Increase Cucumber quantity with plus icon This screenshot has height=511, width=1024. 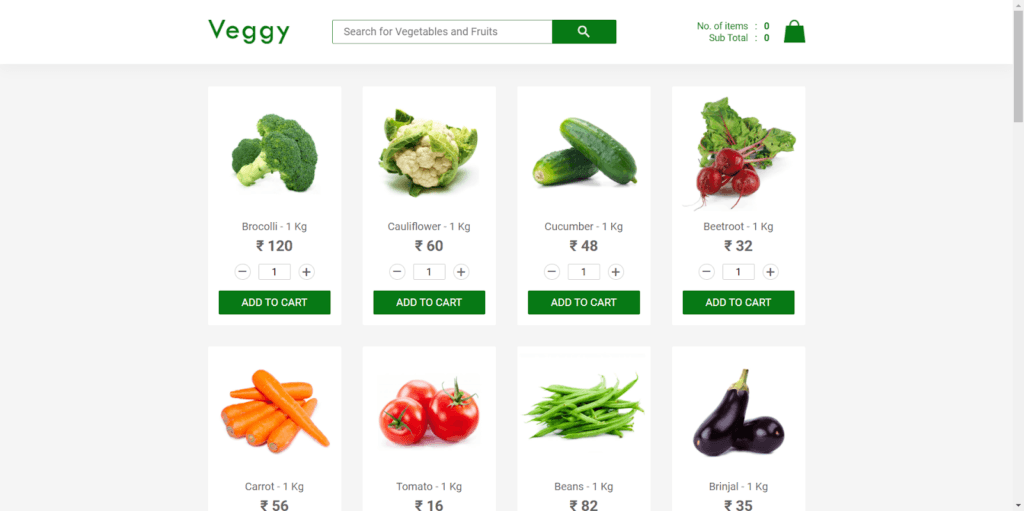(616, 272)
